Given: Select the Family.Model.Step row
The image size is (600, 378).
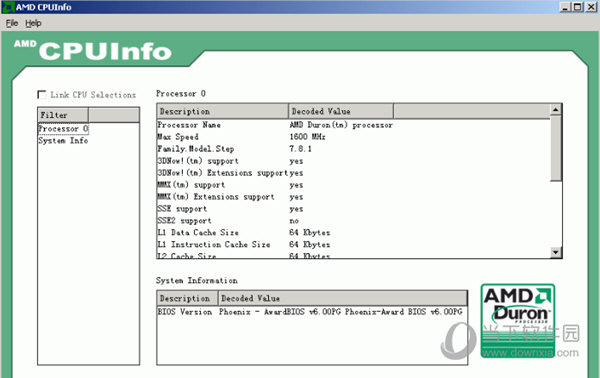Looking at the screenshot, I should point(353,149).
